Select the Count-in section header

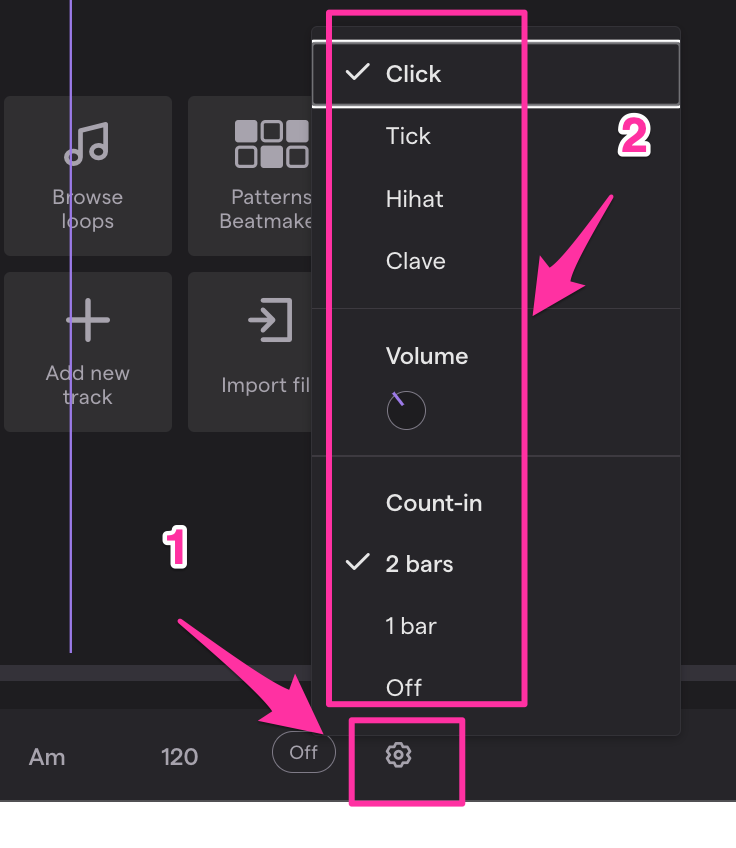[x=434, y=503]
